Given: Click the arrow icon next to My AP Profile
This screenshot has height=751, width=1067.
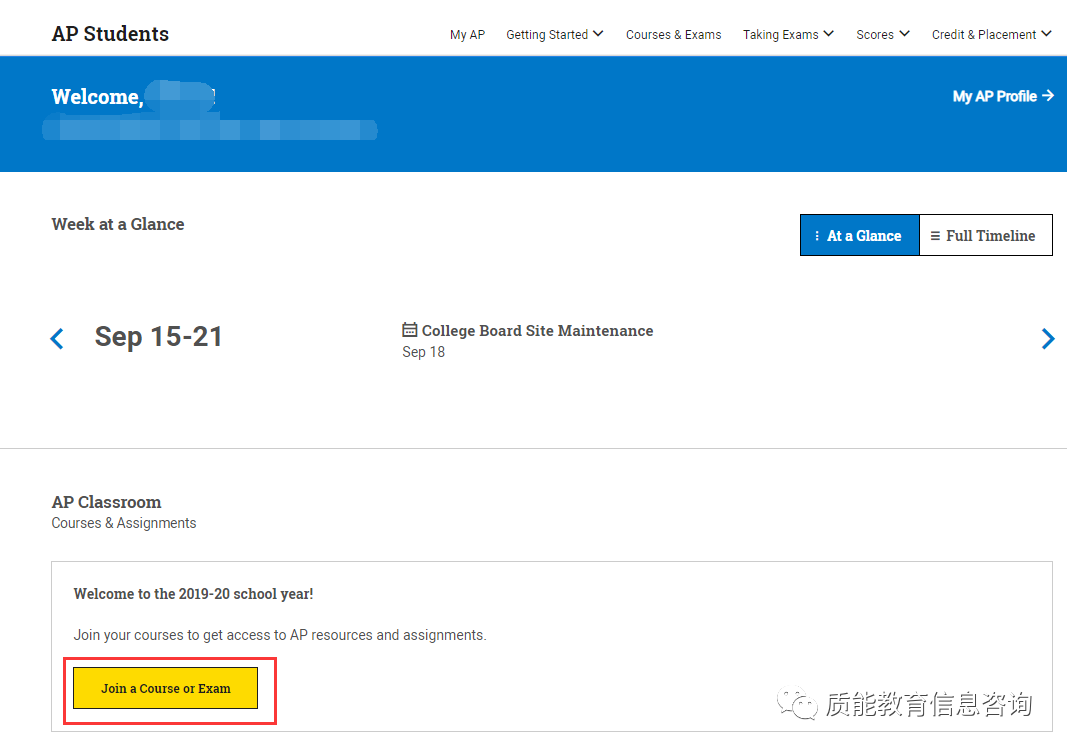Looking at the screenshot, I should 1048,96.
